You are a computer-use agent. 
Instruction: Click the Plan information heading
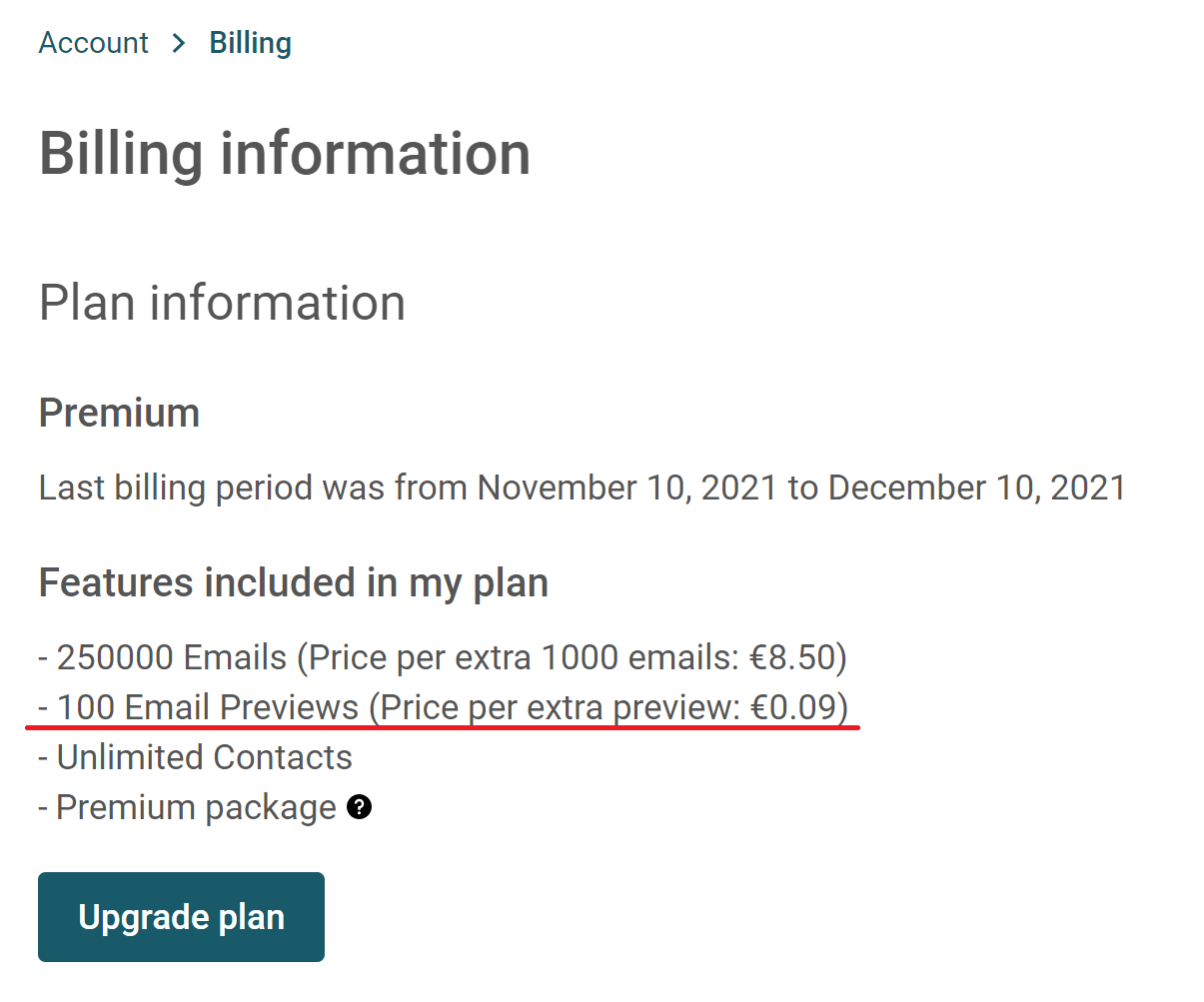(222, 303)
